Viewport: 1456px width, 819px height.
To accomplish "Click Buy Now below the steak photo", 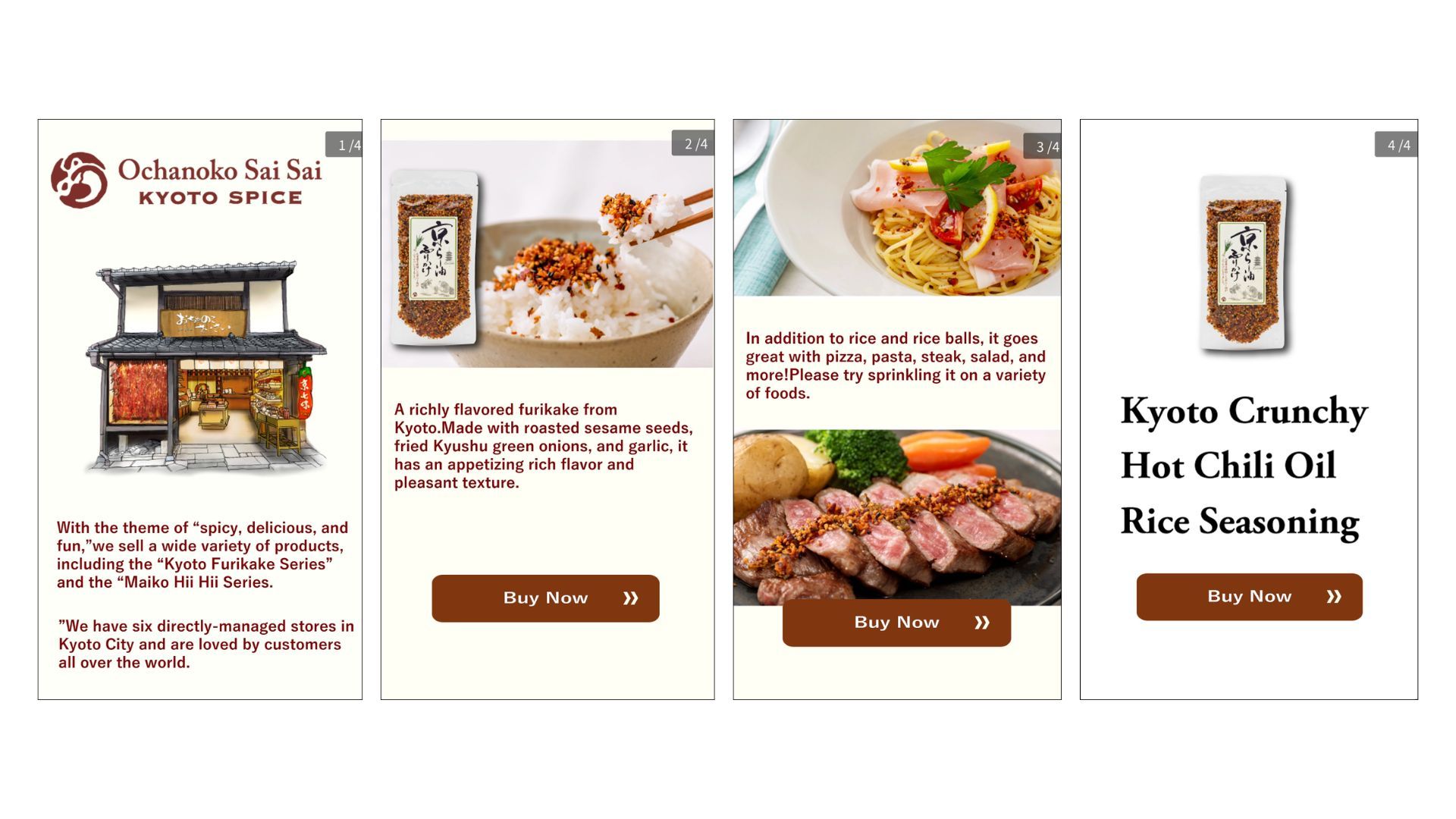I will point(896,623).
